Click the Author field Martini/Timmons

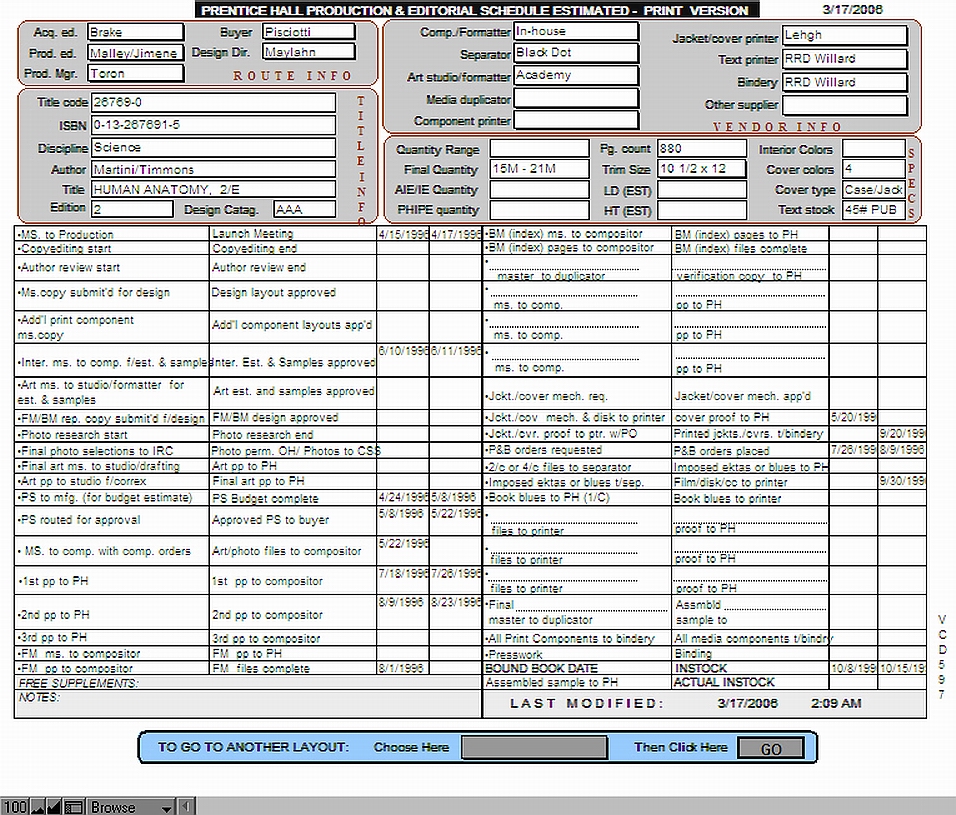[x=213, y=169]
